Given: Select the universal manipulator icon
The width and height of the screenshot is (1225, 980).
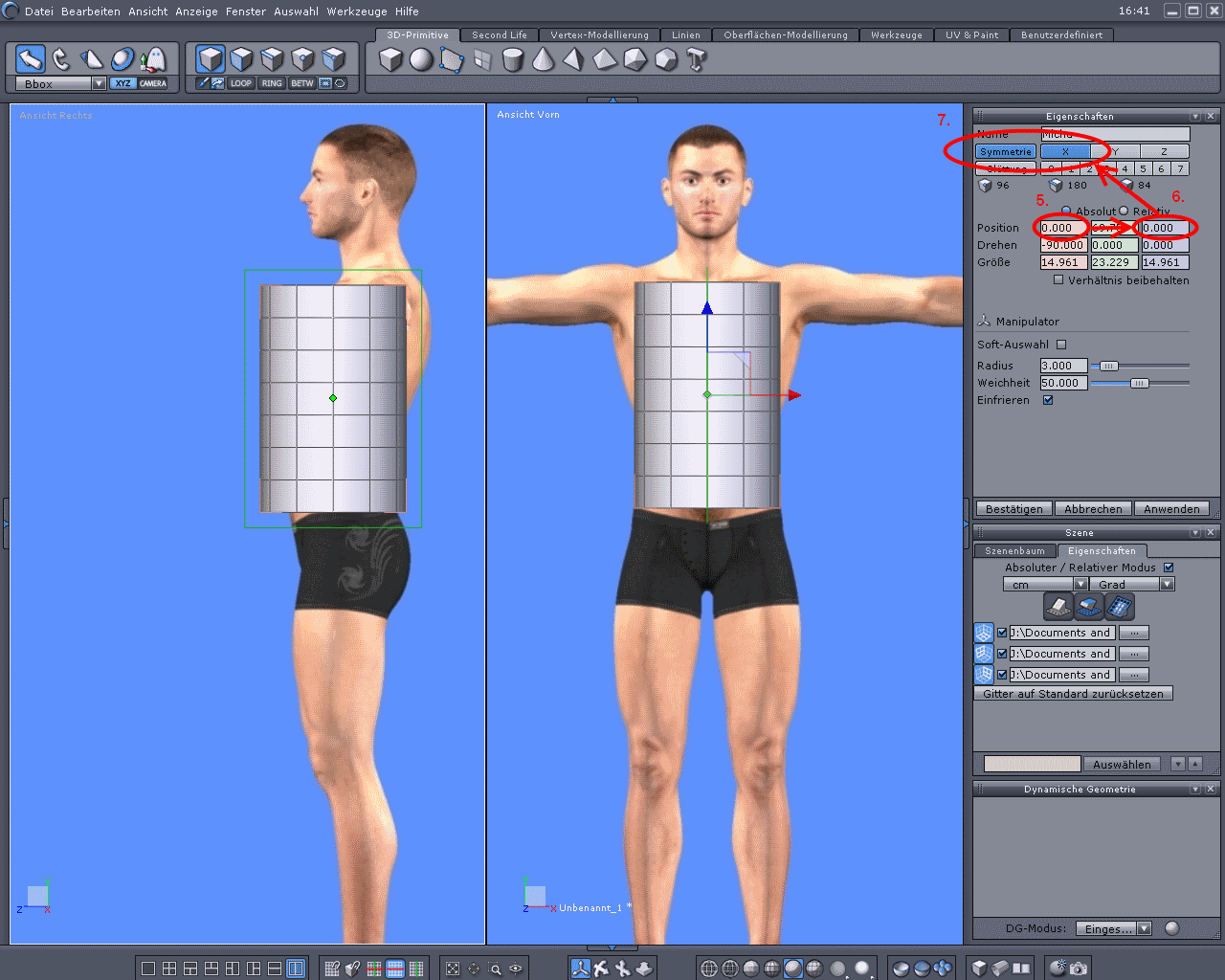Looking at the screenshot, I should [581, 969].
